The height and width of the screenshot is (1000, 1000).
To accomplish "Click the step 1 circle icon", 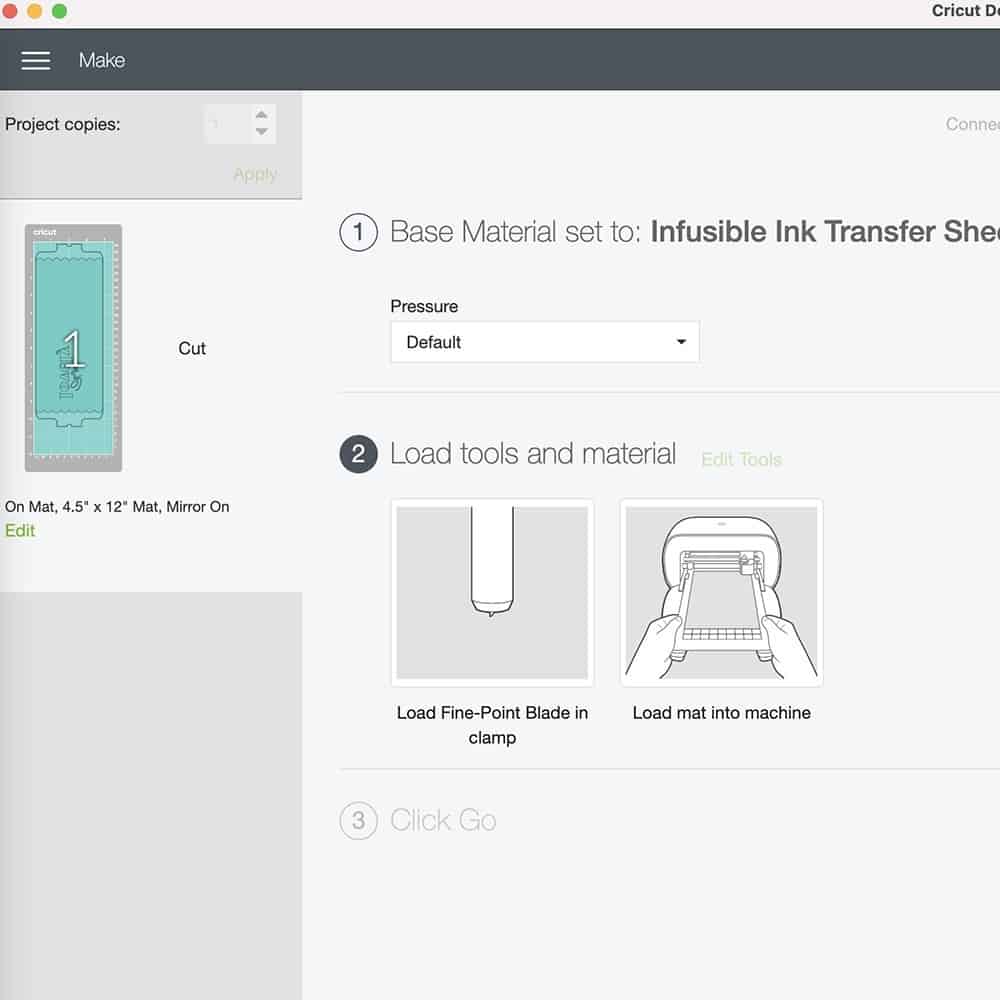I will (x=358, y=232).
